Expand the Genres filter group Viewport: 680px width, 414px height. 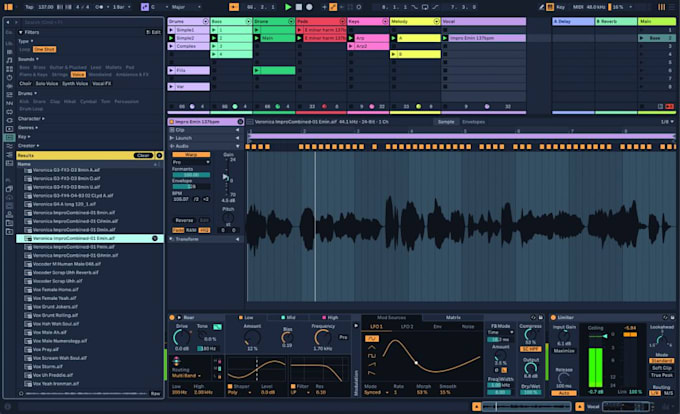click(28, 127)
